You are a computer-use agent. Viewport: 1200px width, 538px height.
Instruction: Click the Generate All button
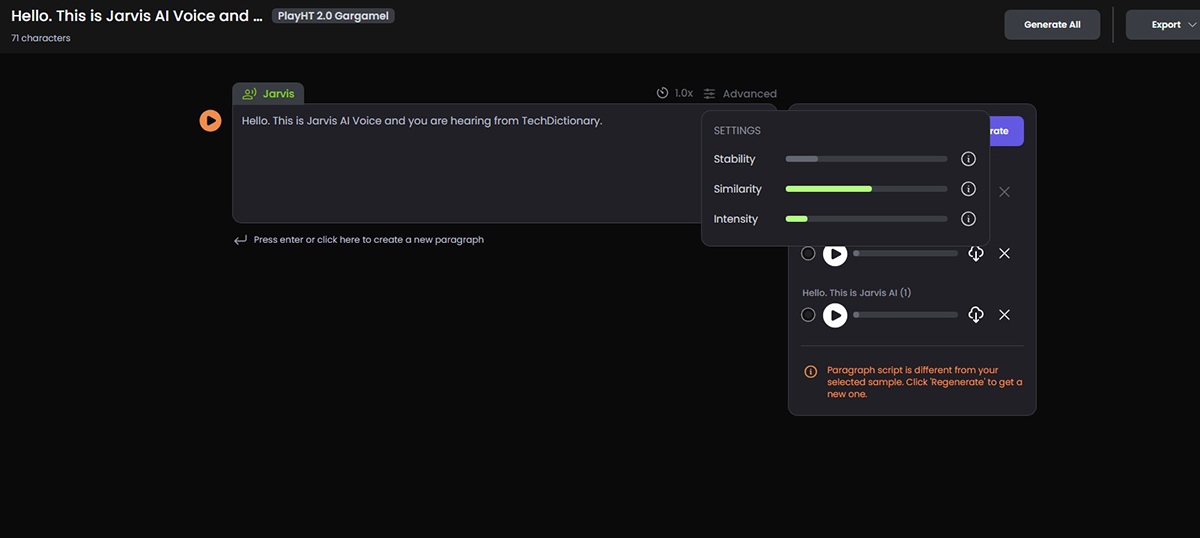pyautogui.click(x=1052, y=25)
